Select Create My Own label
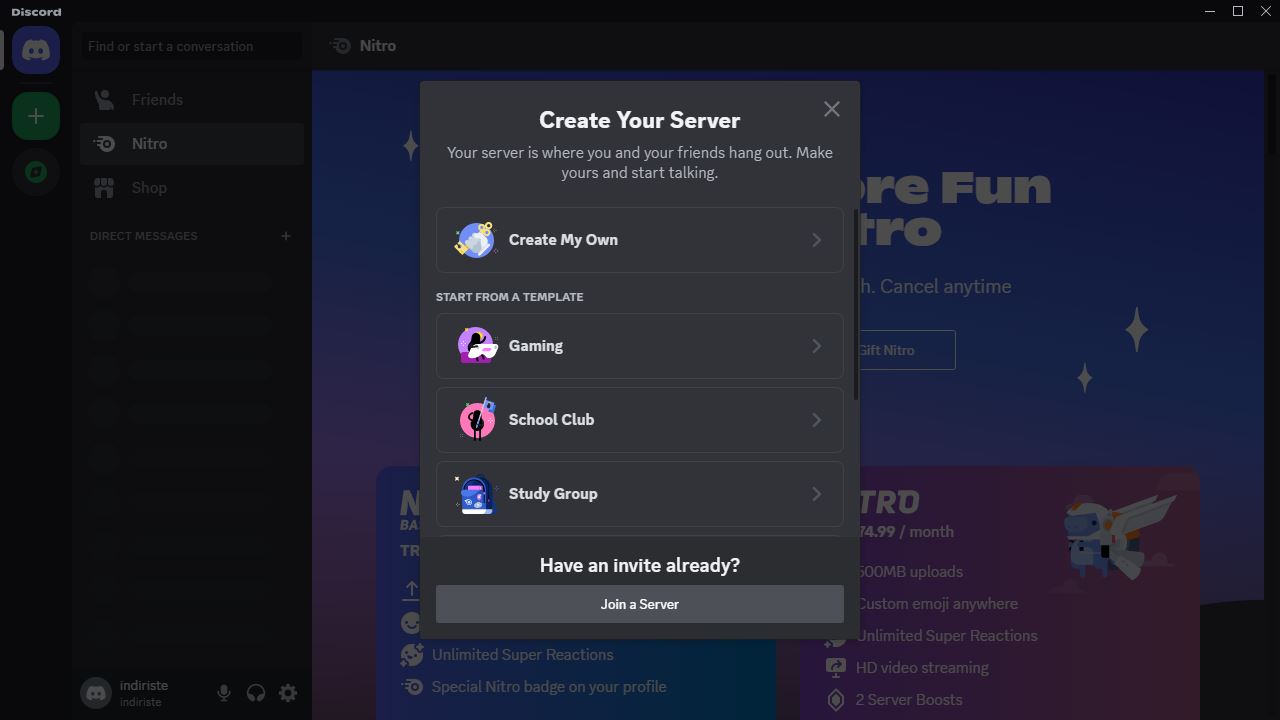The image size is (1280, 720). [563, 240]
